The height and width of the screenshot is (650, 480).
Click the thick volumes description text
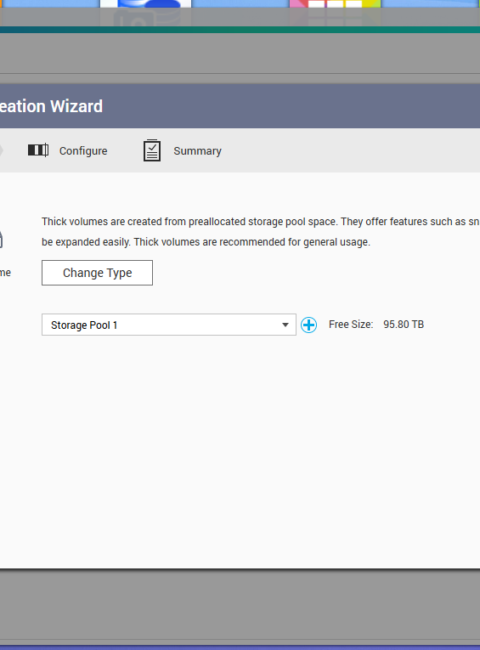[x=261, y=232]
